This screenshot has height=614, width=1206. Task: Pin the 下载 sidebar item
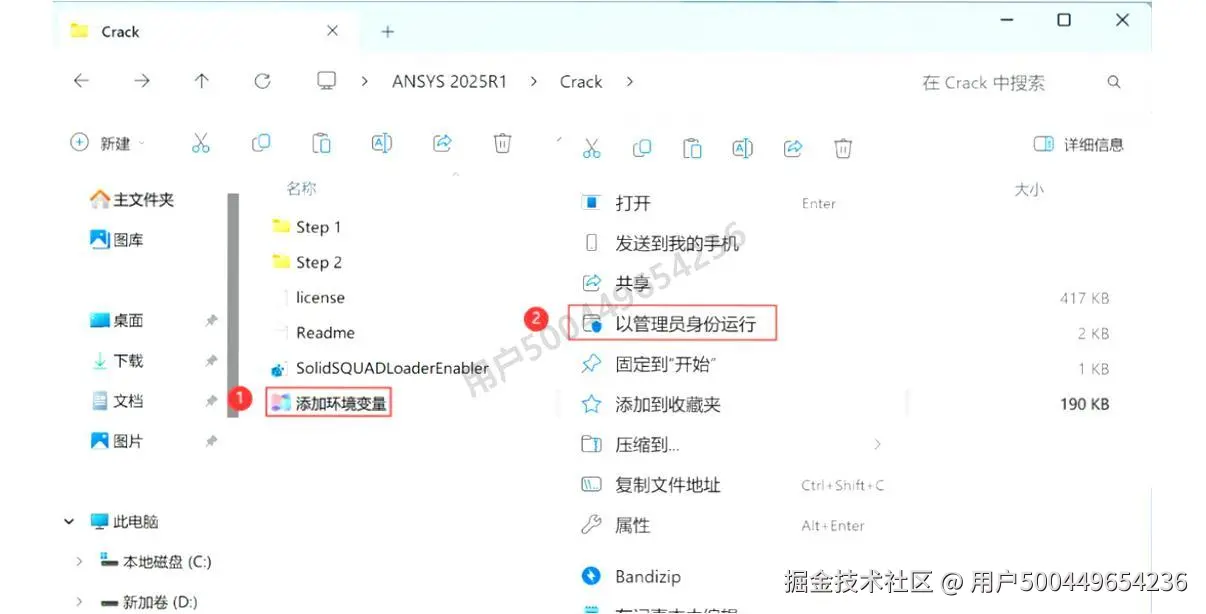211,361
